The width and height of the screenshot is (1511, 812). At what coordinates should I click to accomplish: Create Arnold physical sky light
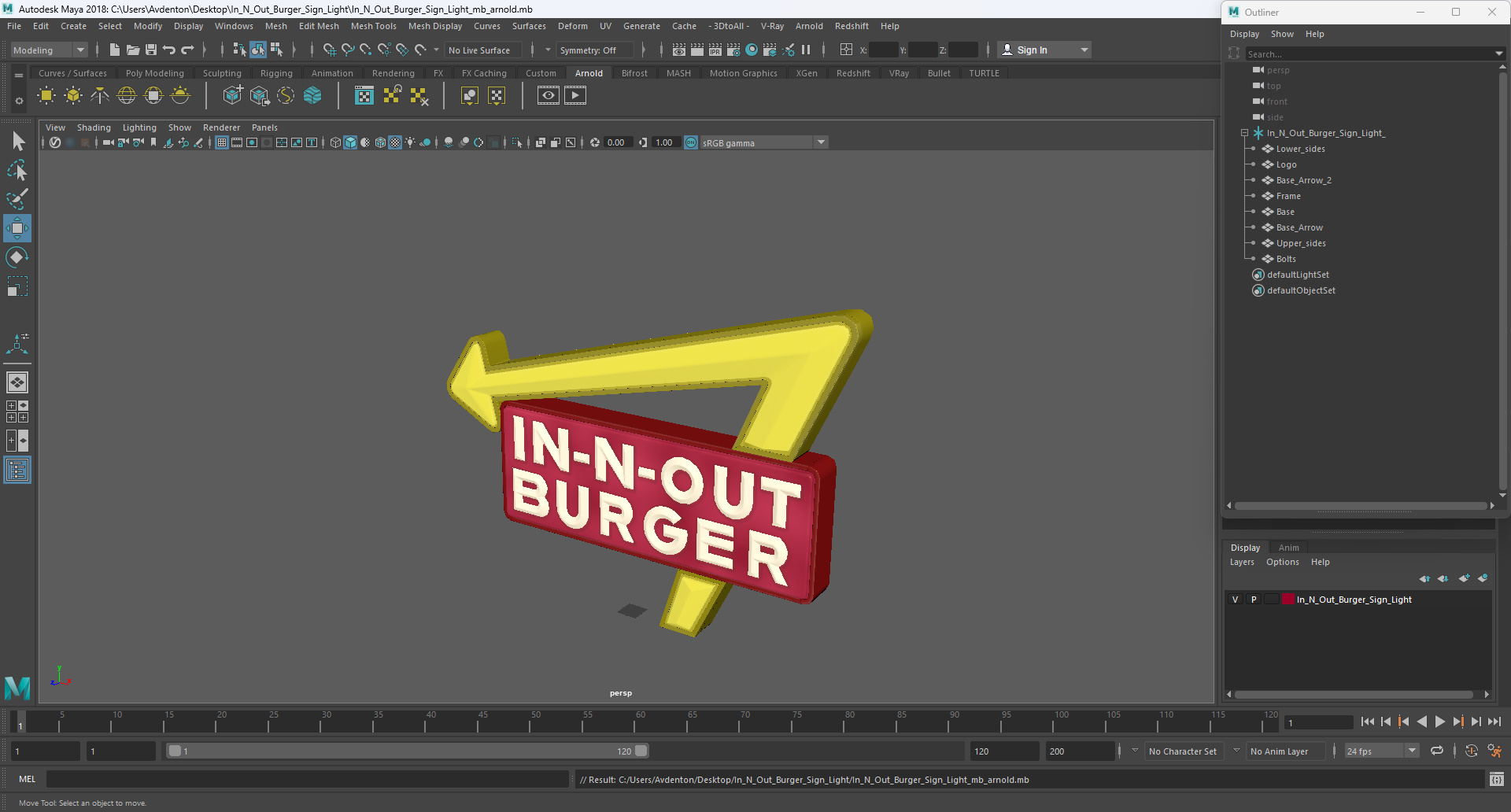coord(180,96)
